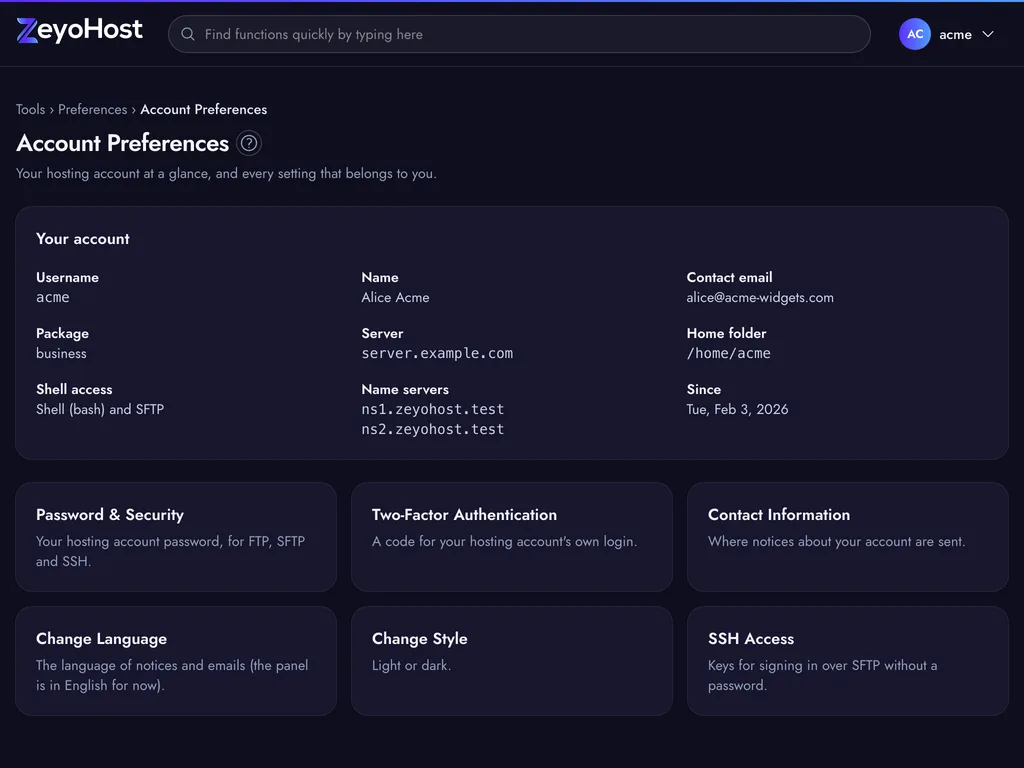Open the Change Language card
This screenshot has width=1024, height=768.
tap(176, 661)
